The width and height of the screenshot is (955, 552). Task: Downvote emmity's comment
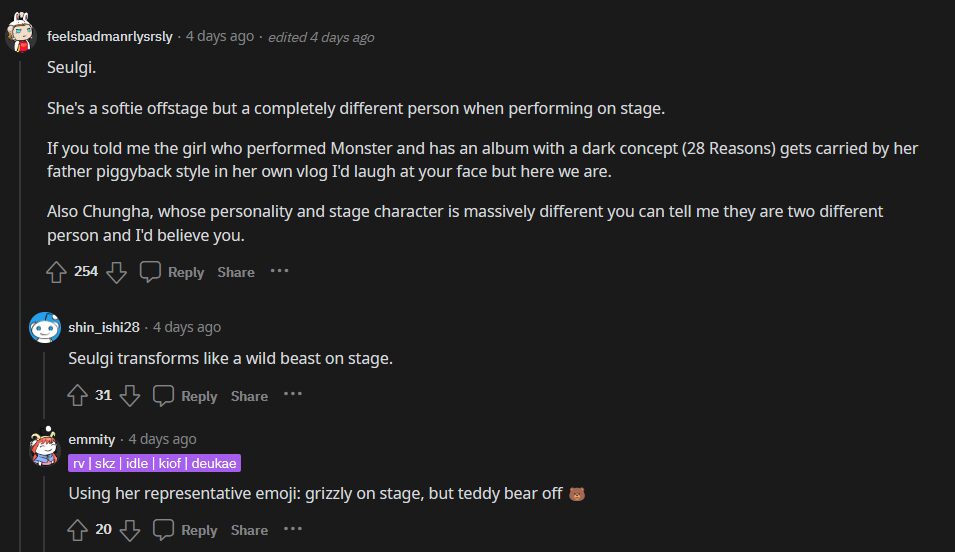click(130, 529)
